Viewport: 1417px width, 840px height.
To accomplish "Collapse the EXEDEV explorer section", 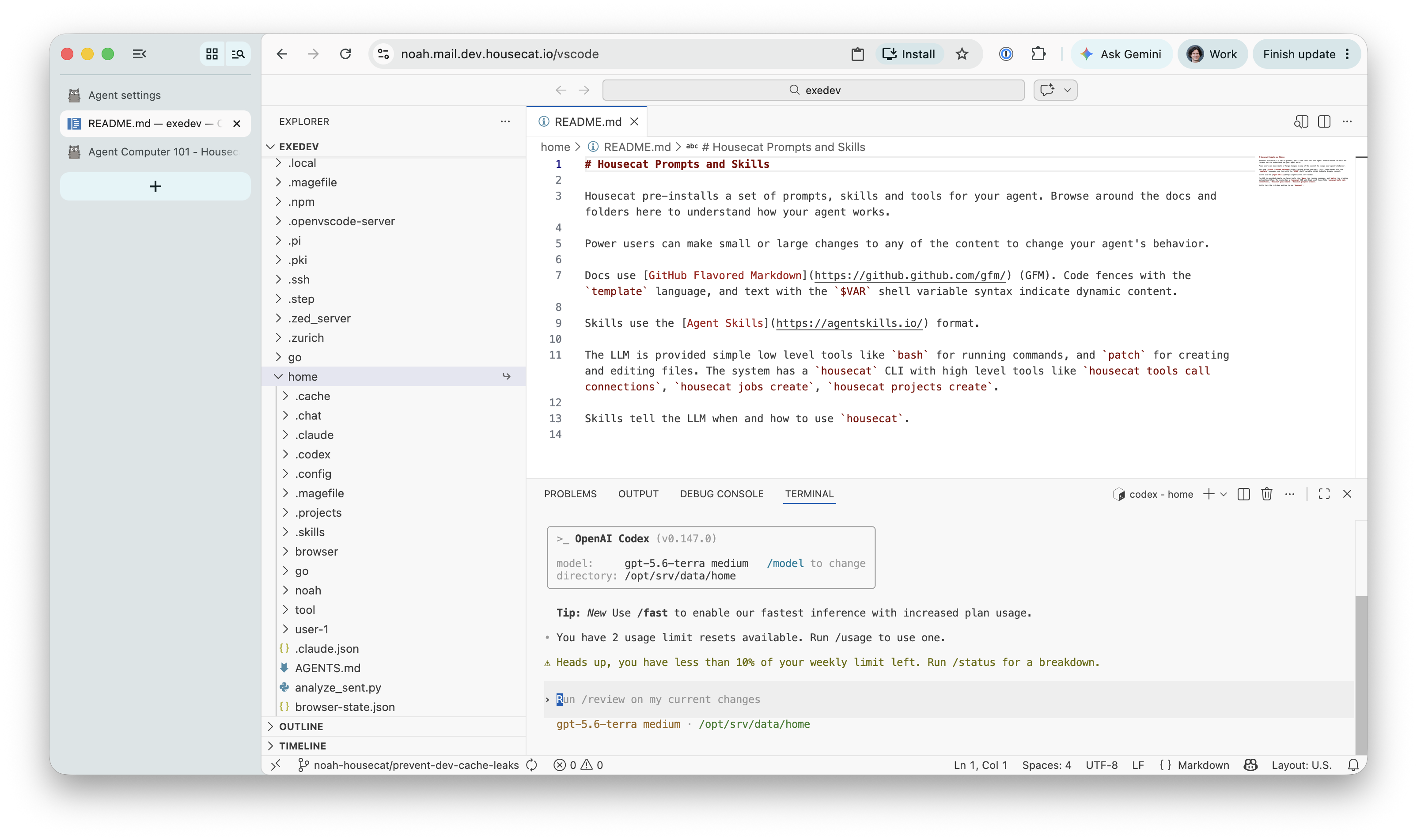I will [271, 147].
